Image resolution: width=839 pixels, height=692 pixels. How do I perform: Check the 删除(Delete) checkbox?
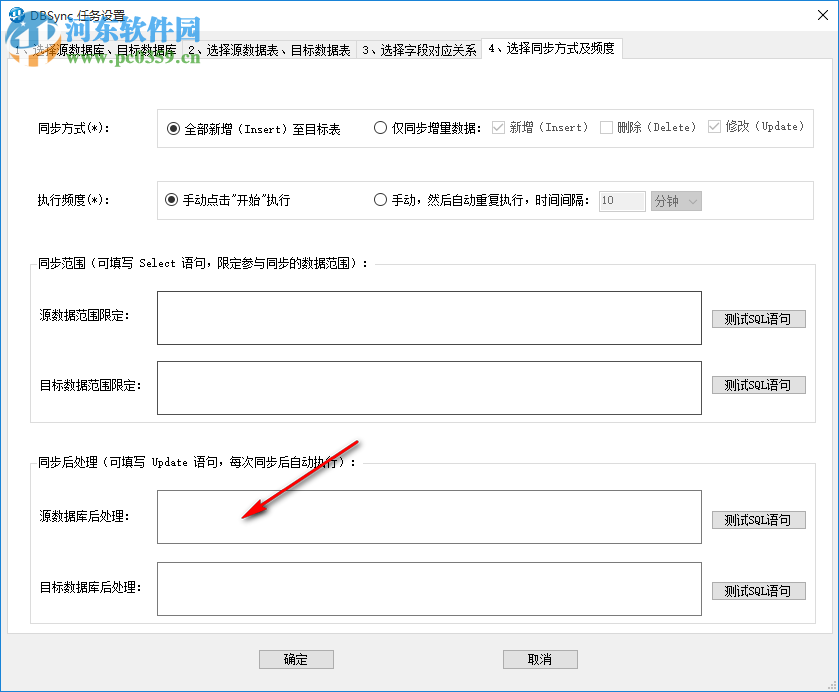[606, 127]
